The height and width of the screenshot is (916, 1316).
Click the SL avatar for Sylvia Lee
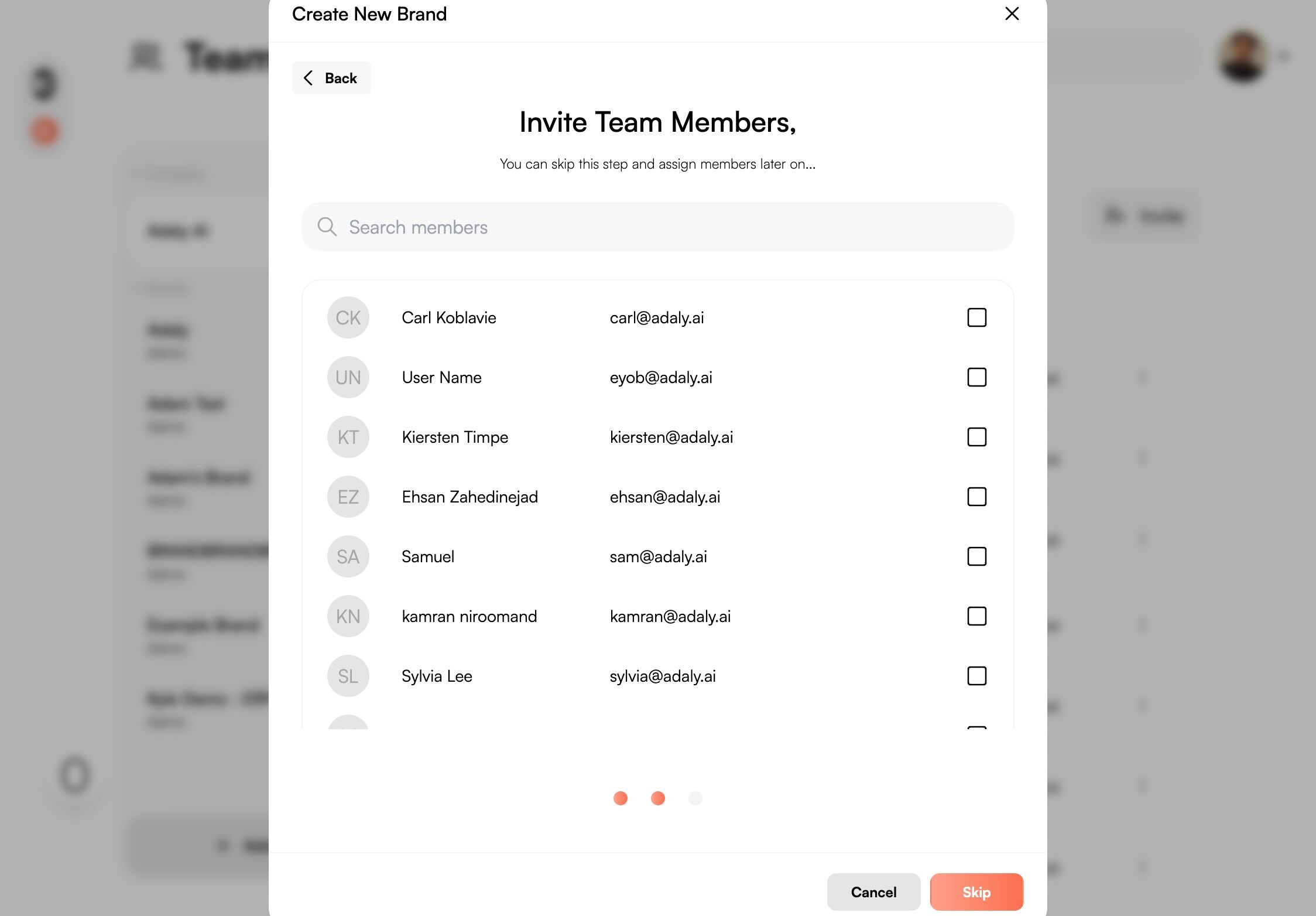pyautogui.click(x=348, y=676)
